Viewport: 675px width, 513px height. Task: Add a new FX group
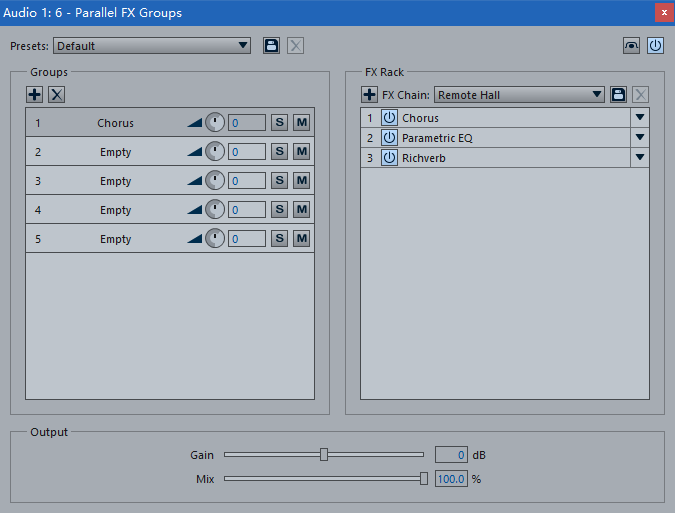point(35,95)
